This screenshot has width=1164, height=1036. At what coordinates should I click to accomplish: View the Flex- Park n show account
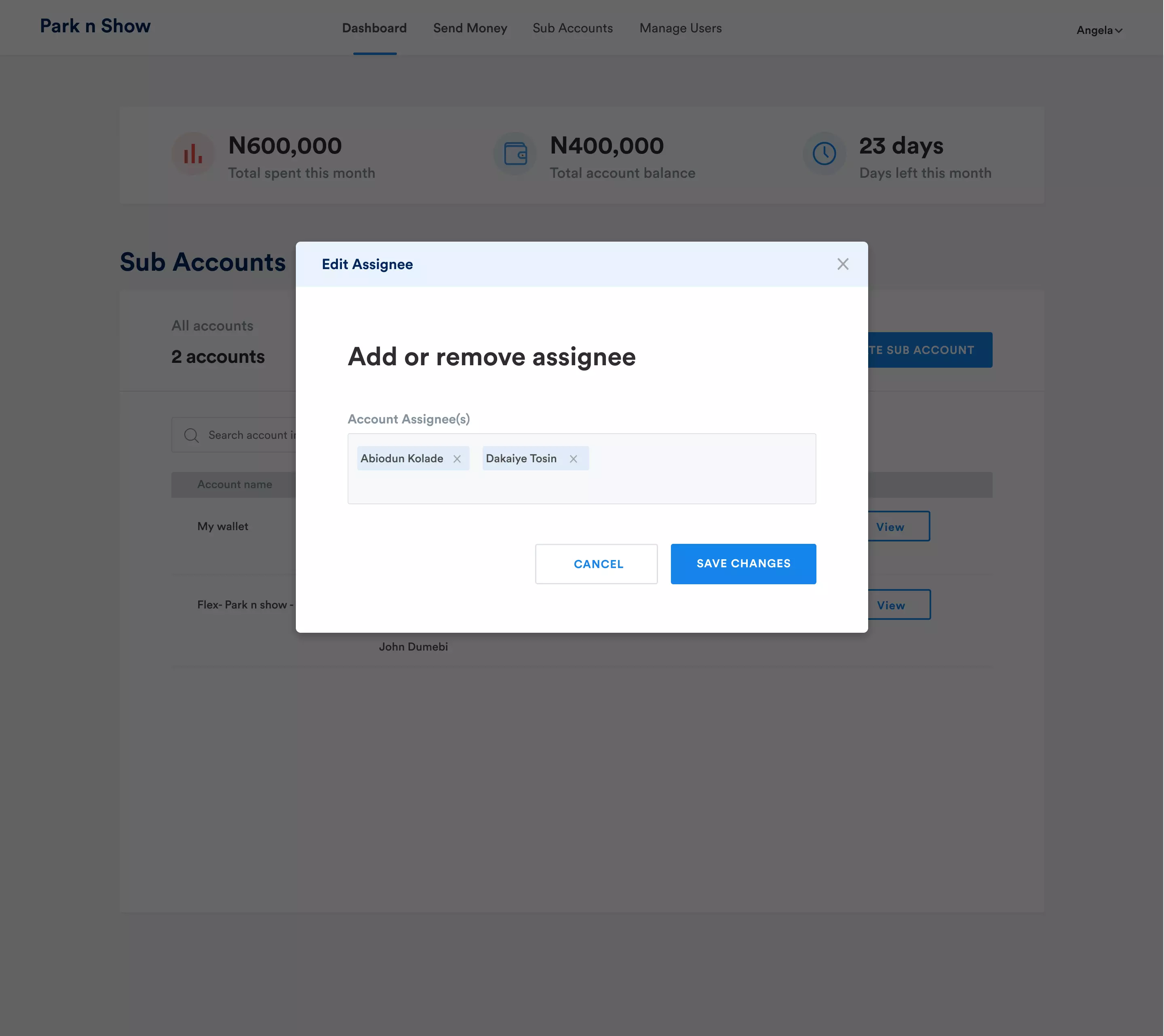click(x=898, y=605)
